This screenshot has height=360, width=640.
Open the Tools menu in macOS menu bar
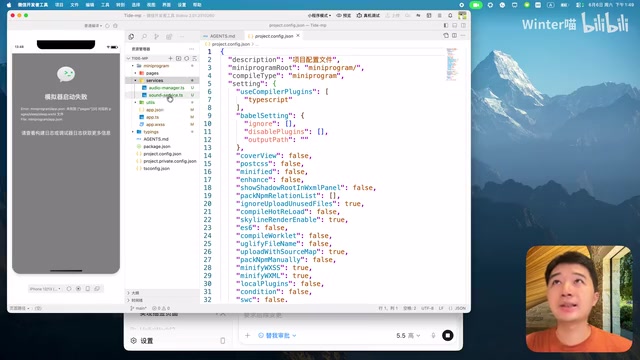105,5
